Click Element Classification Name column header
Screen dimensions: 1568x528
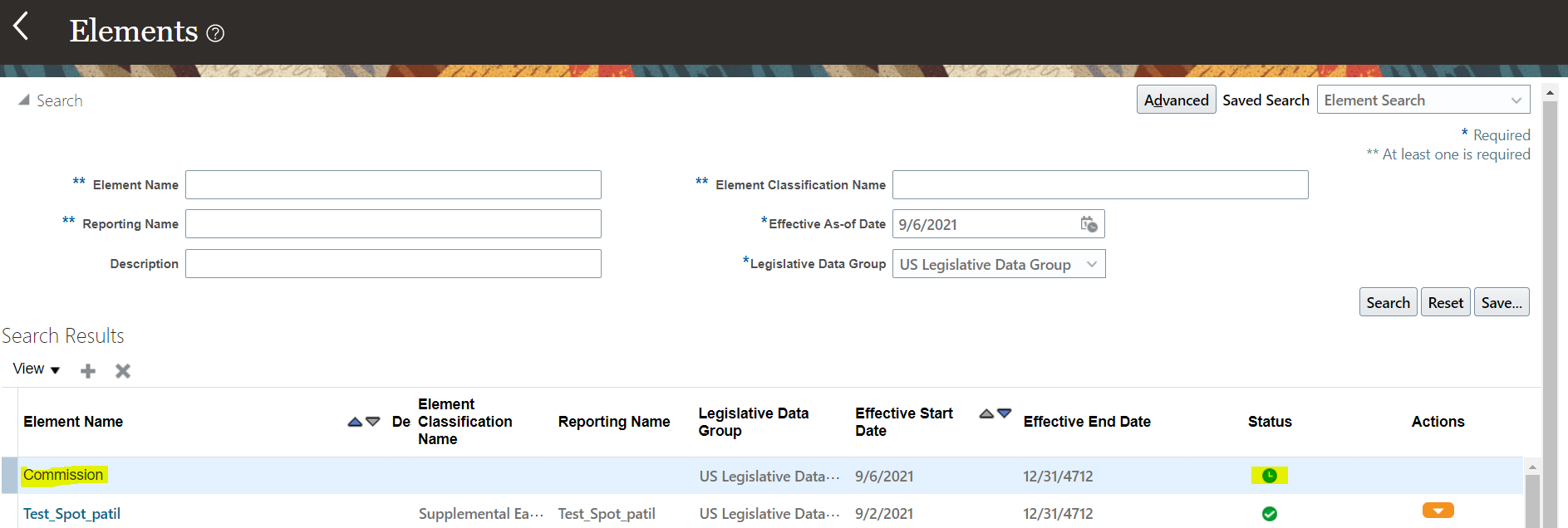465,422
